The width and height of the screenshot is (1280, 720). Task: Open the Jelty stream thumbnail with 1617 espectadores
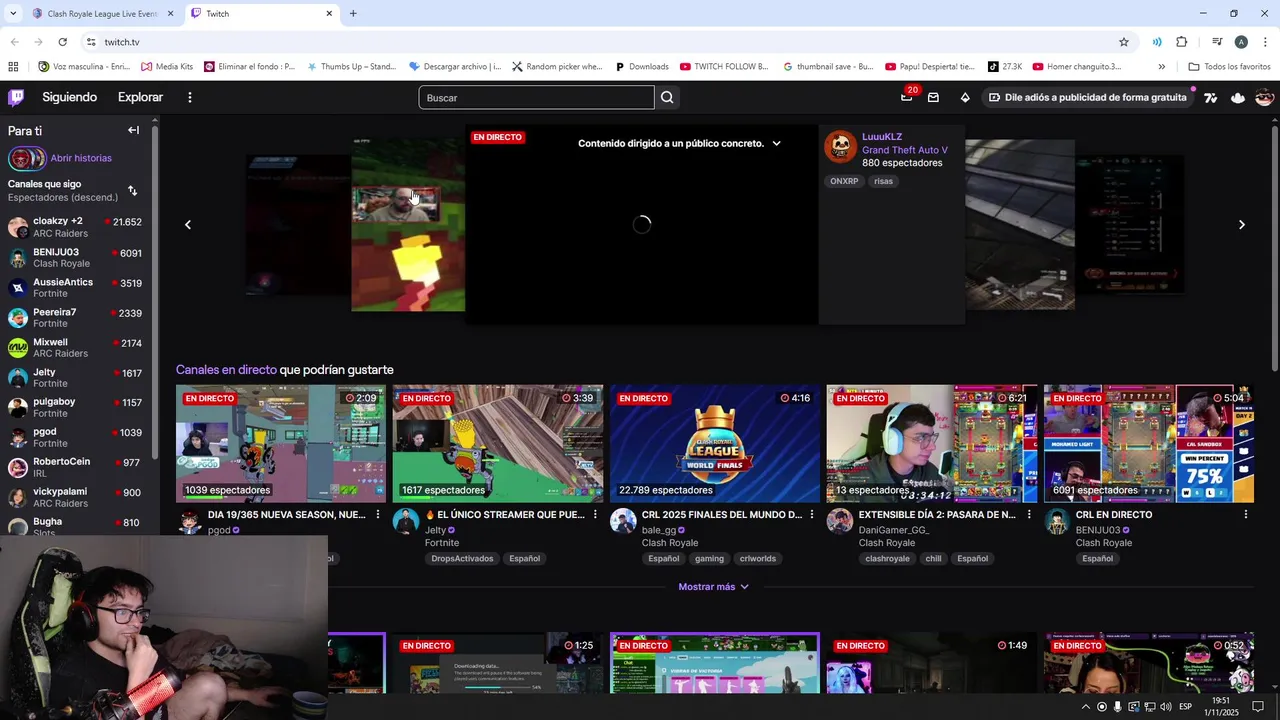coord(498,443)
